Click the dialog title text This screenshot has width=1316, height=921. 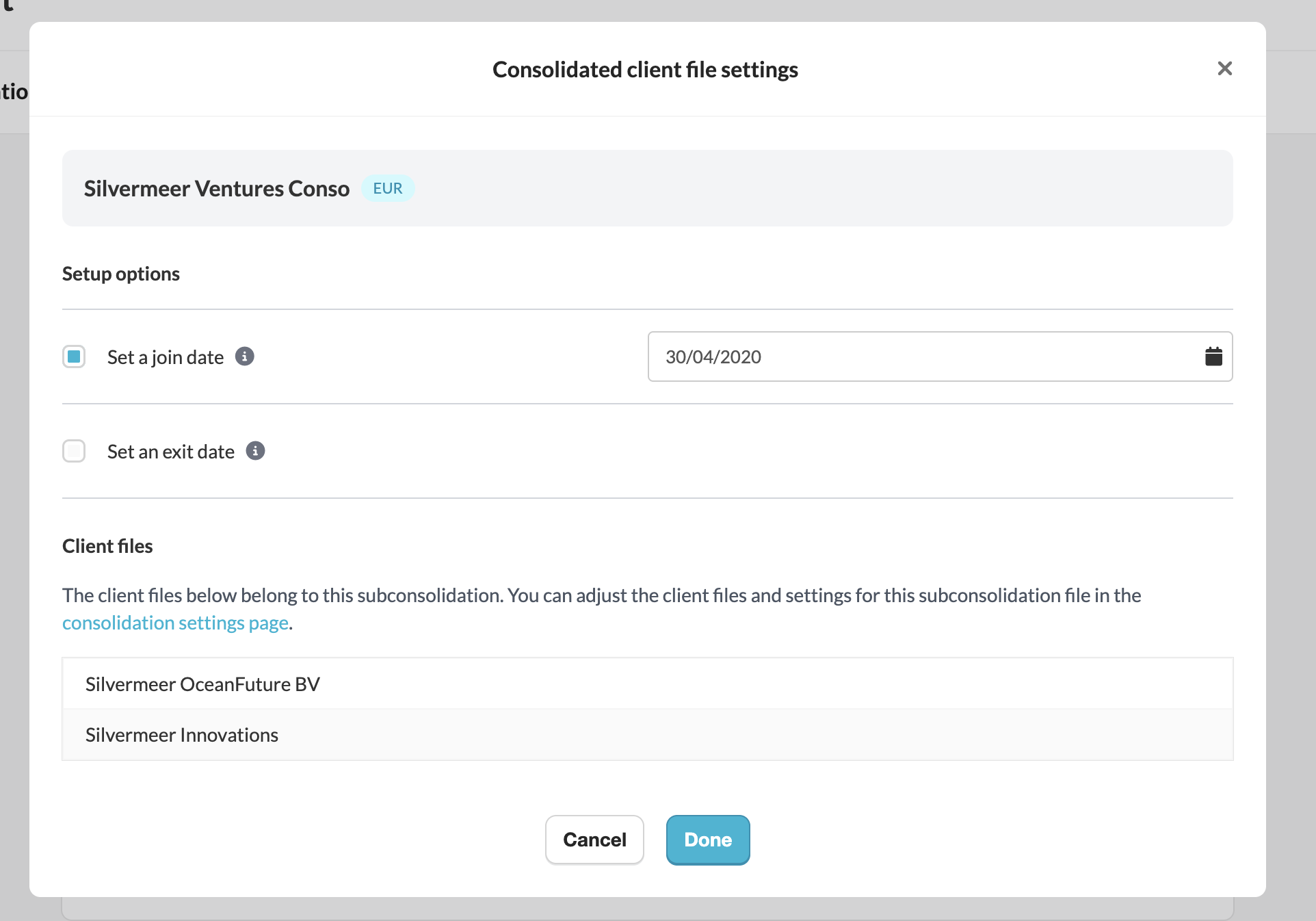[645, 70]
